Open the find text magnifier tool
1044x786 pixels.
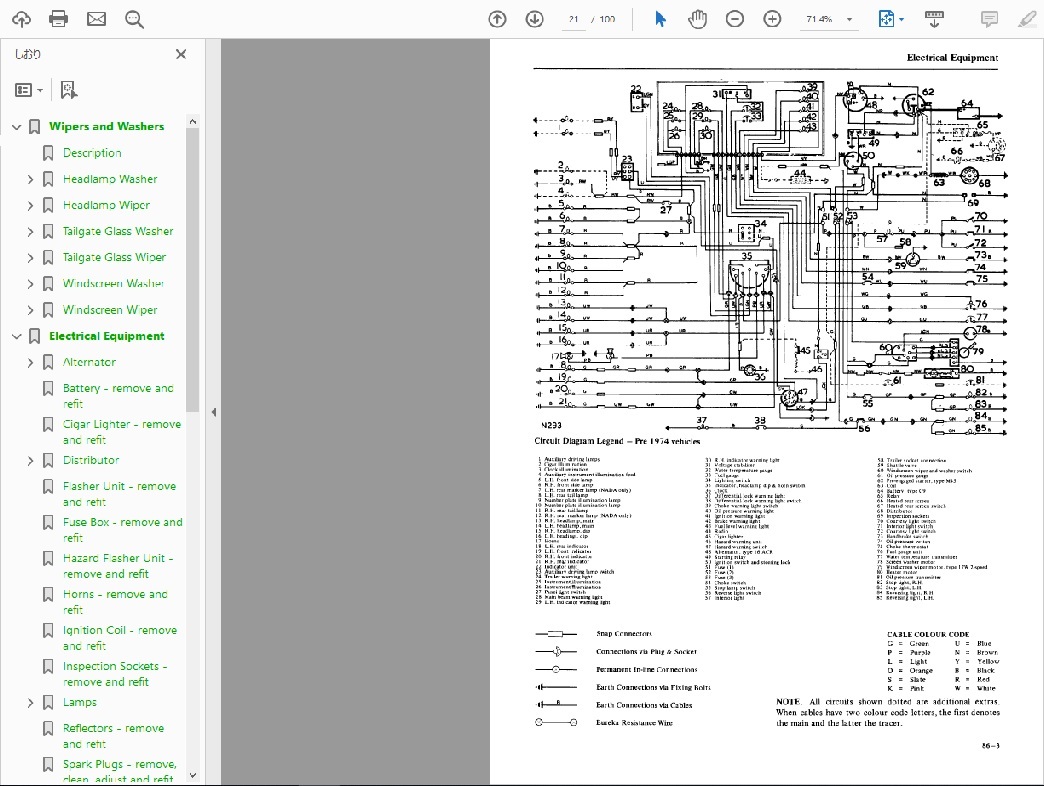point(134,19)
